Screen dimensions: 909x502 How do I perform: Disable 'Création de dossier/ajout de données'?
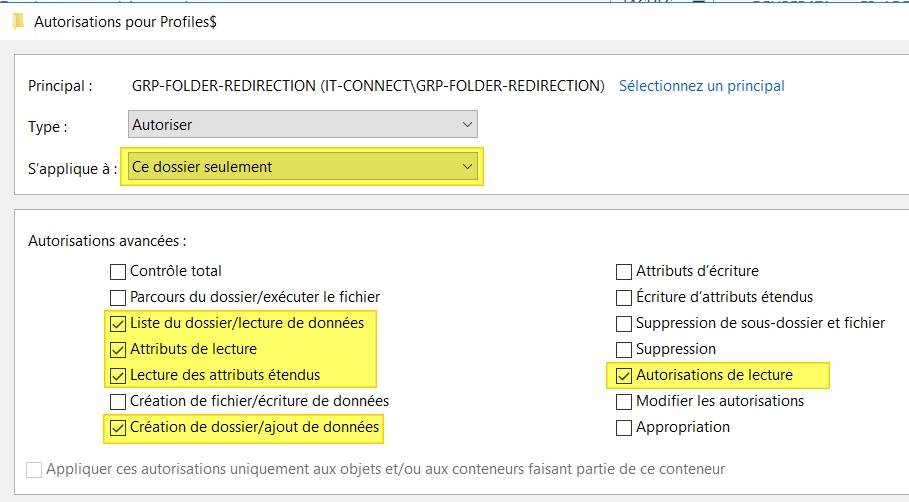118,427
